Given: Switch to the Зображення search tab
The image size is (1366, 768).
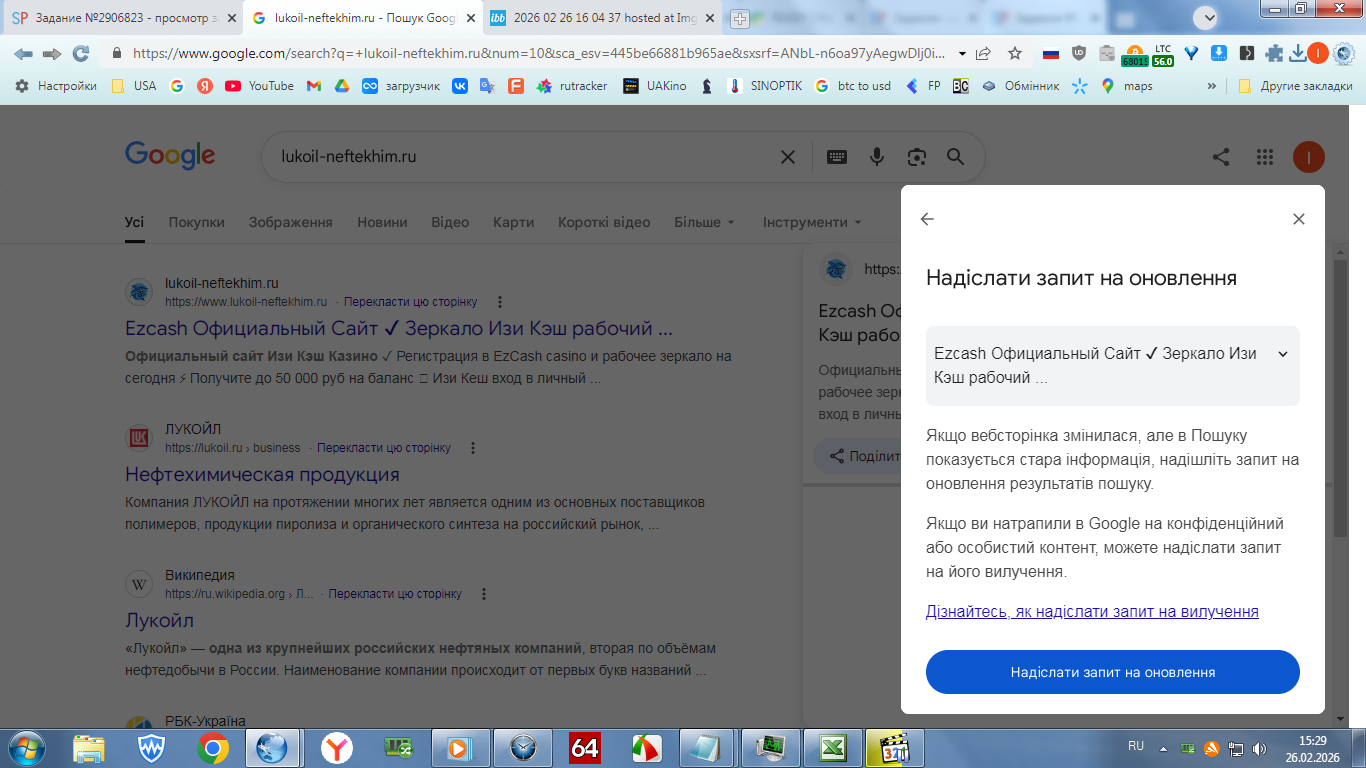Looking at the screenshot, I should pyautogui.click(x=291, y=222).
